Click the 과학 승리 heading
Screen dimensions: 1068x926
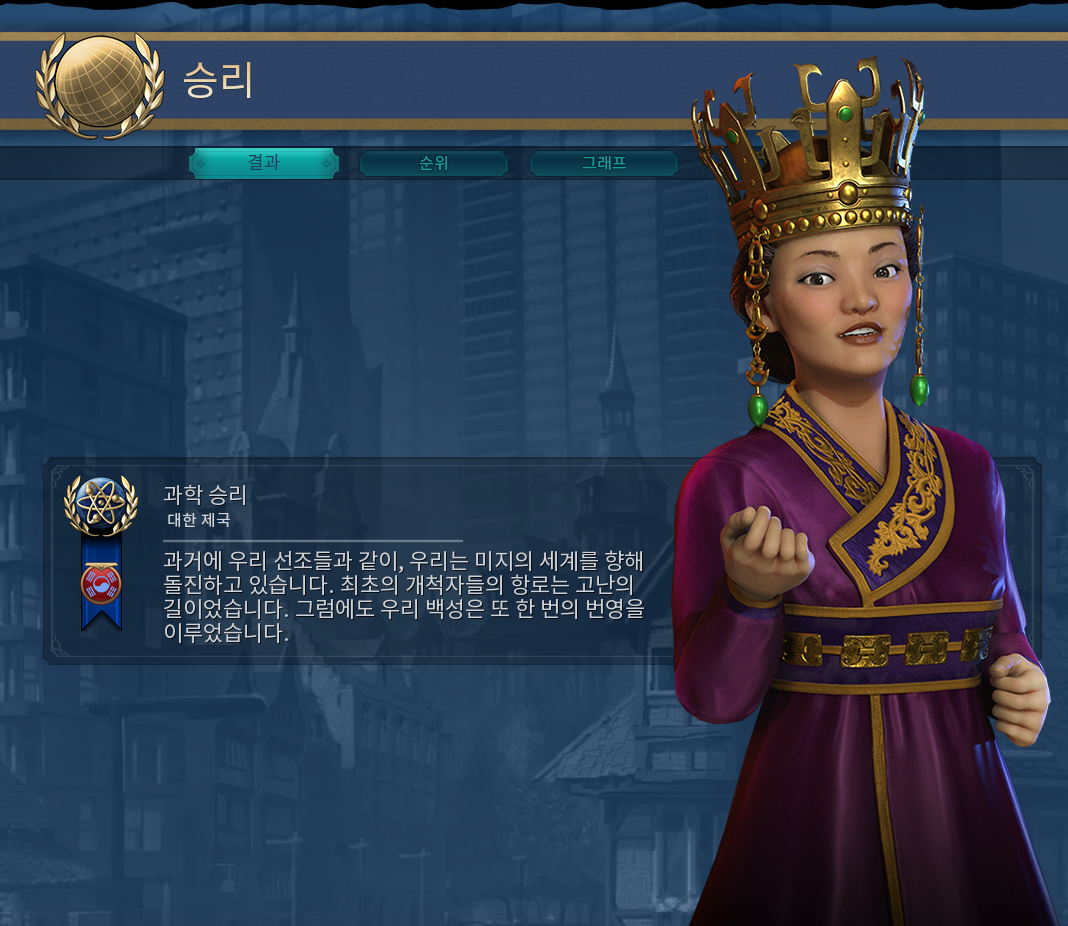[204, 495]
